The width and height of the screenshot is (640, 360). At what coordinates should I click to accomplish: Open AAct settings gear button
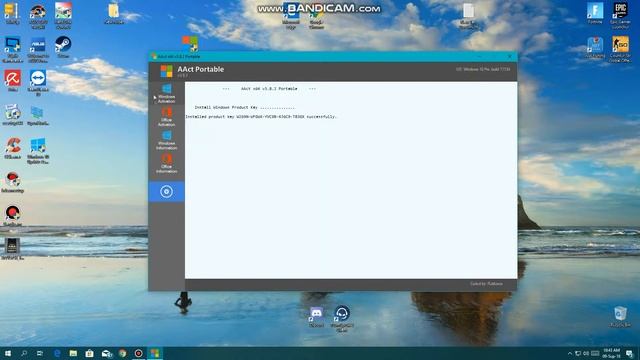point(167,191)
